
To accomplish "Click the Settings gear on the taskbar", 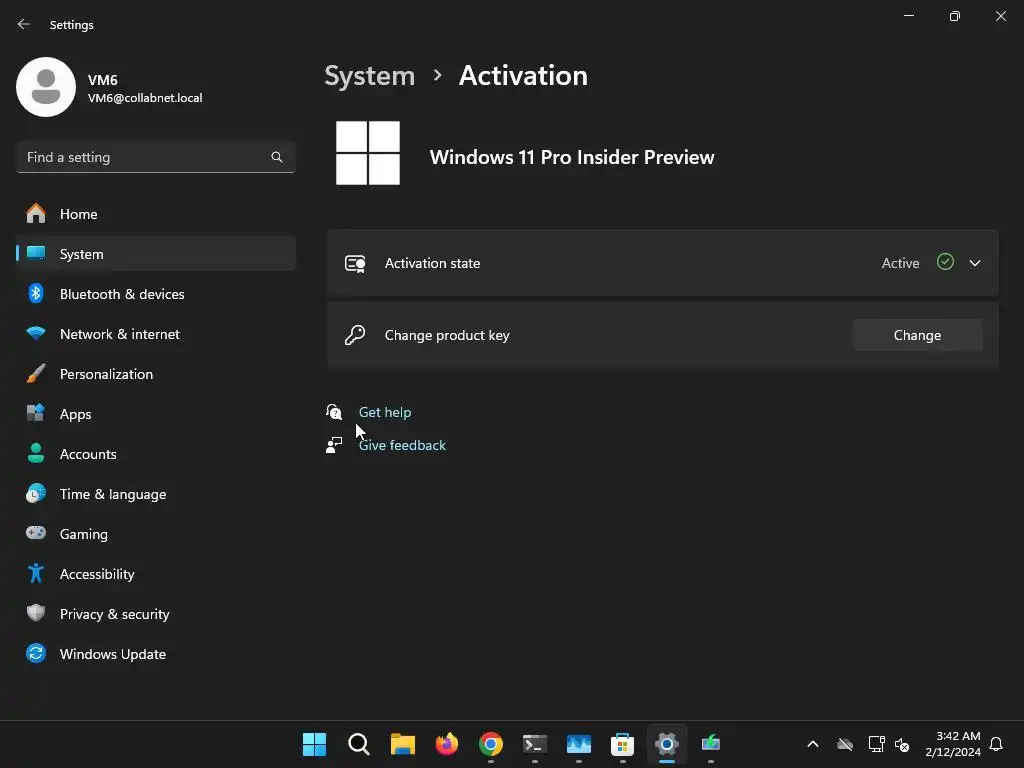I will coord(667,744).
